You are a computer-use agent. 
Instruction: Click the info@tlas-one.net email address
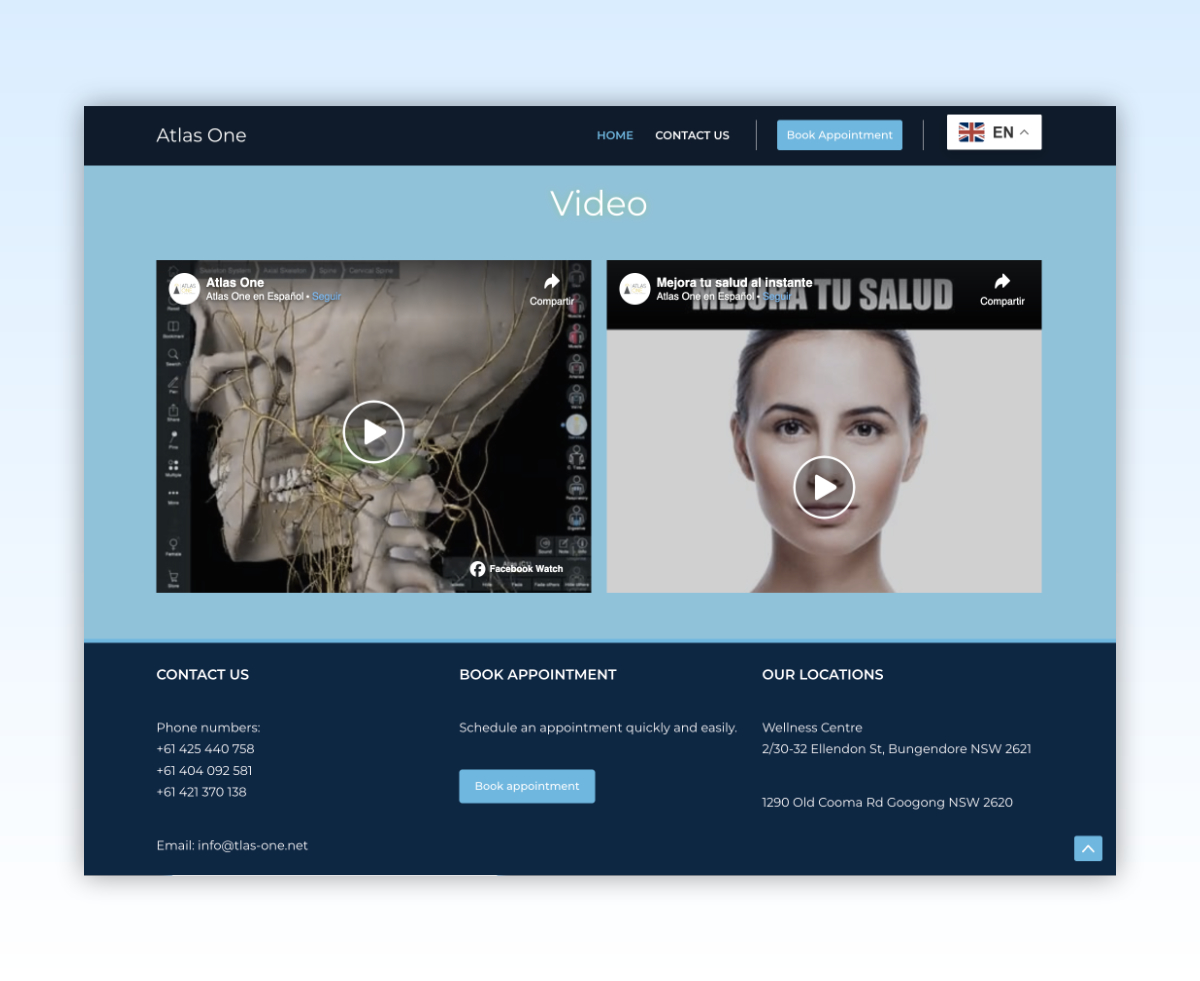253,845
